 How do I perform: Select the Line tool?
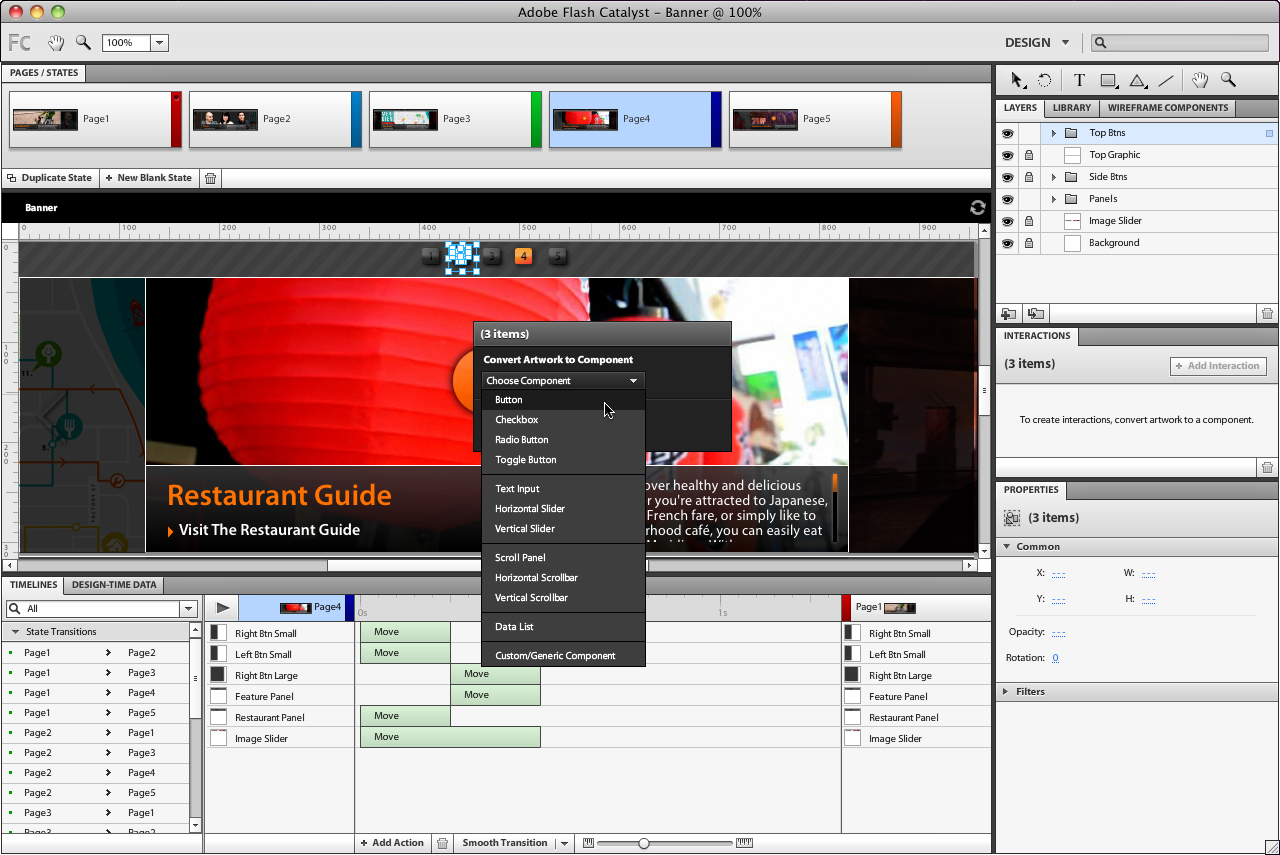tap(1167, 79)
